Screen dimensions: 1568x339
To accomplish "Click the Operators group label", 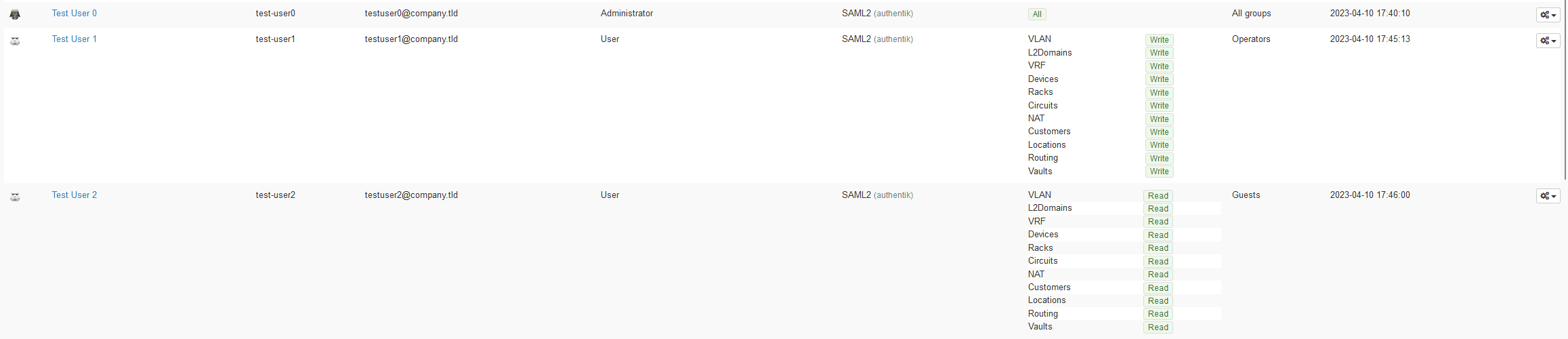I will (x=1251, y=39).
